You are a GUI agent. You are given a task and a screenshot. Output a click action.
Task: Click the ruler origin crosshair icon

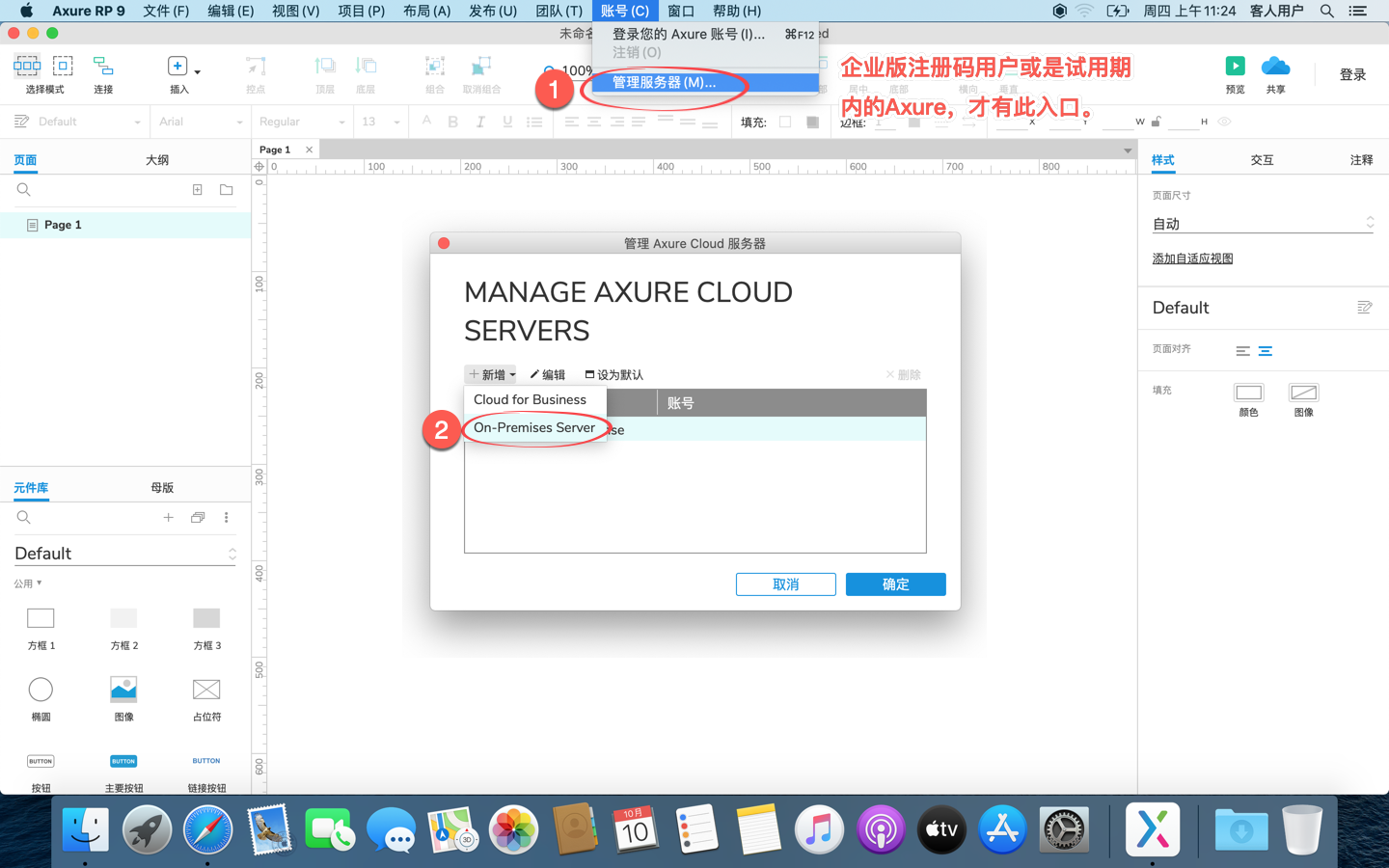259,167
